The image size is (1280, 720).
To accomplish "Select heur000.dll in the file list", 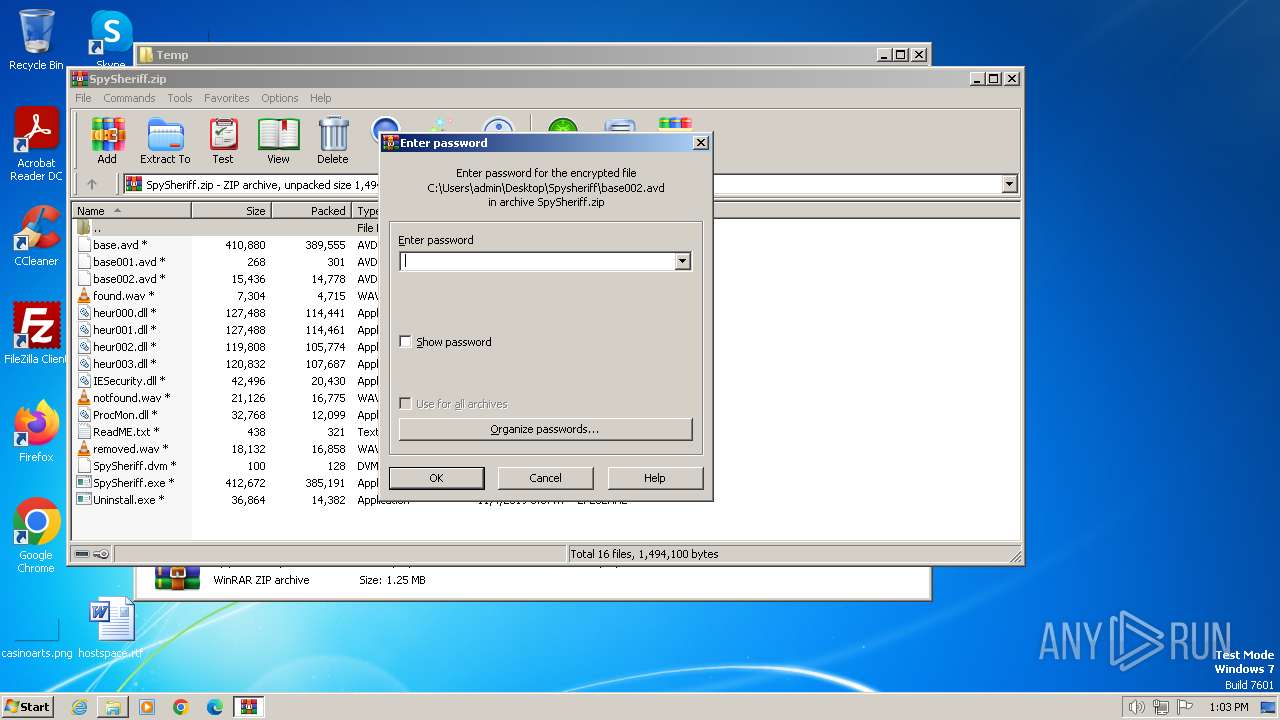I will (x=115, y=313).
